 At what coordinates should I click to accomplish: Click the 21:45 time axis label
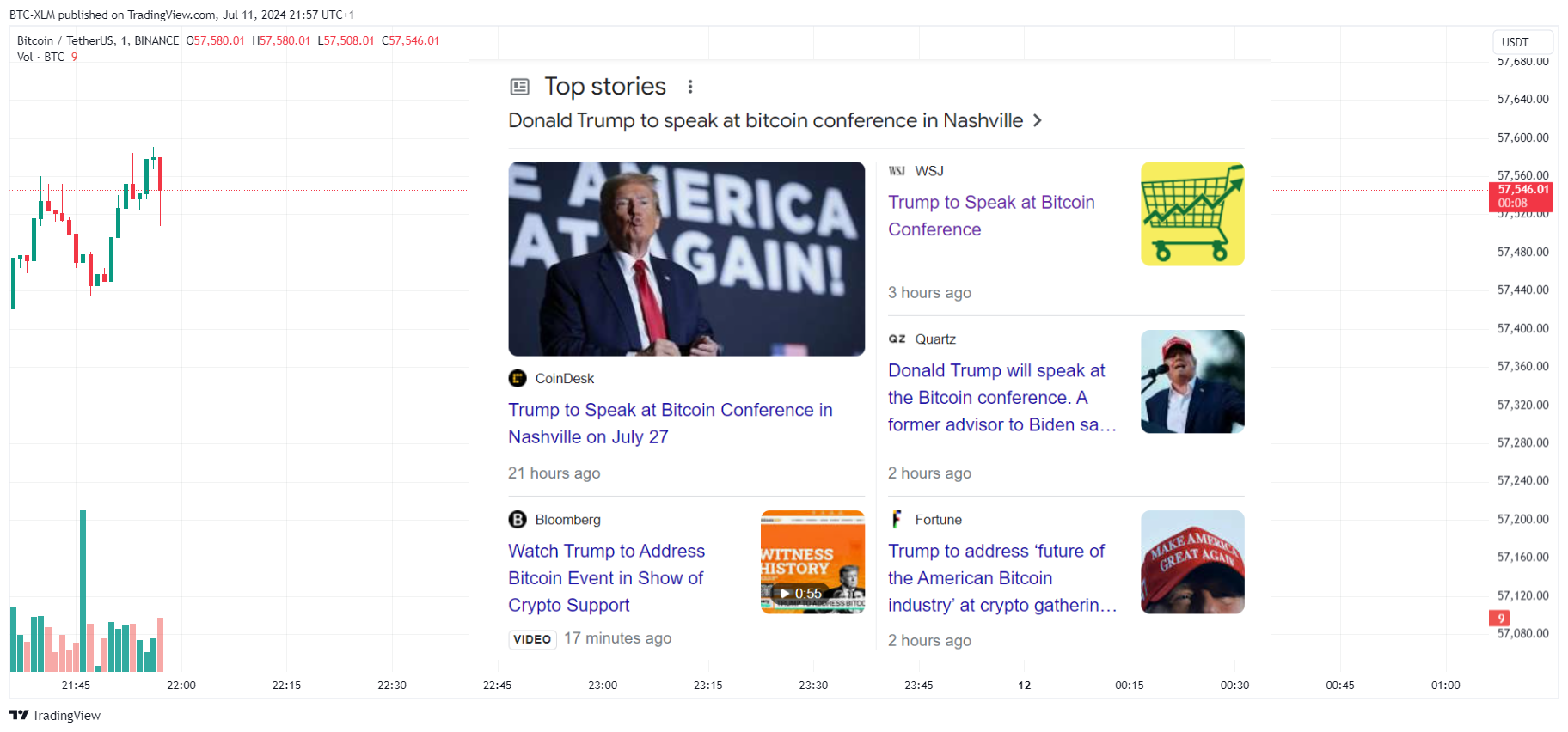click(x=76, y=686)
